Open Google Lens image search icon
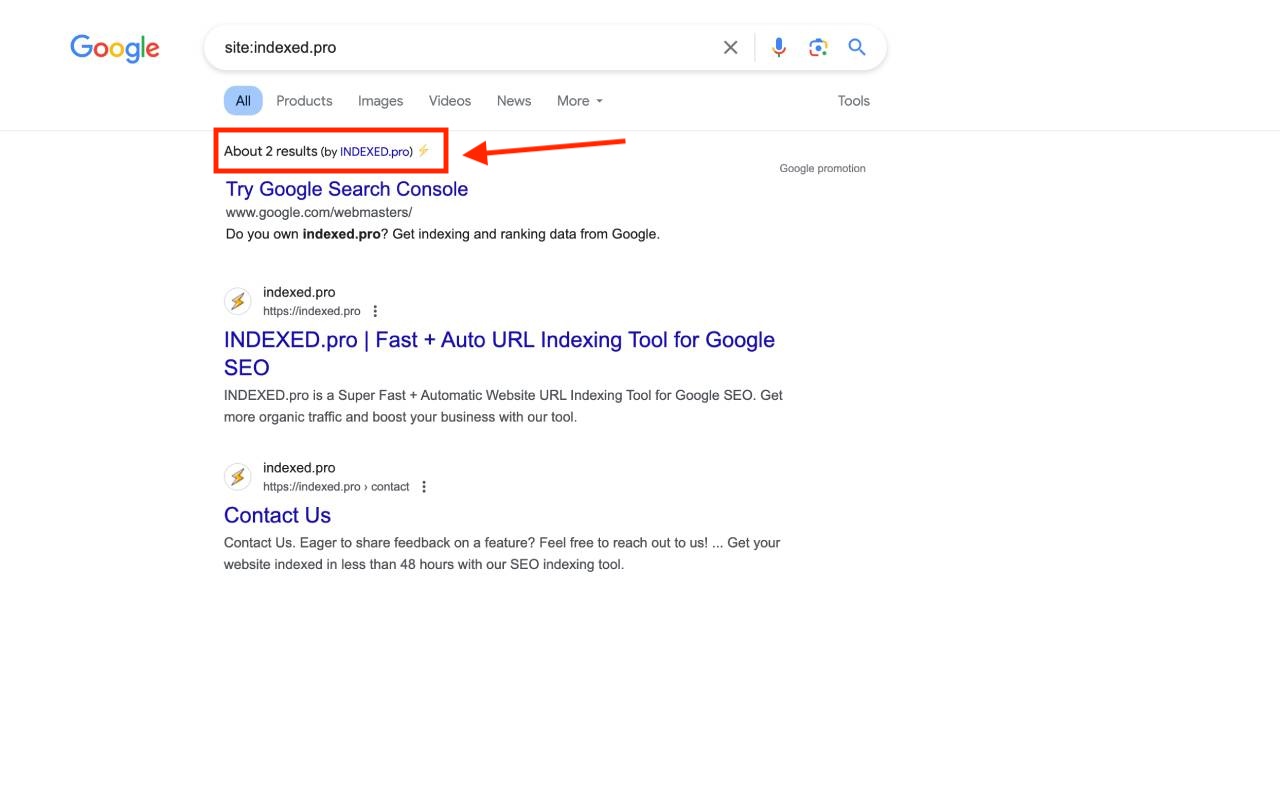Screen dimensions: 1280x800 [818, 47]
